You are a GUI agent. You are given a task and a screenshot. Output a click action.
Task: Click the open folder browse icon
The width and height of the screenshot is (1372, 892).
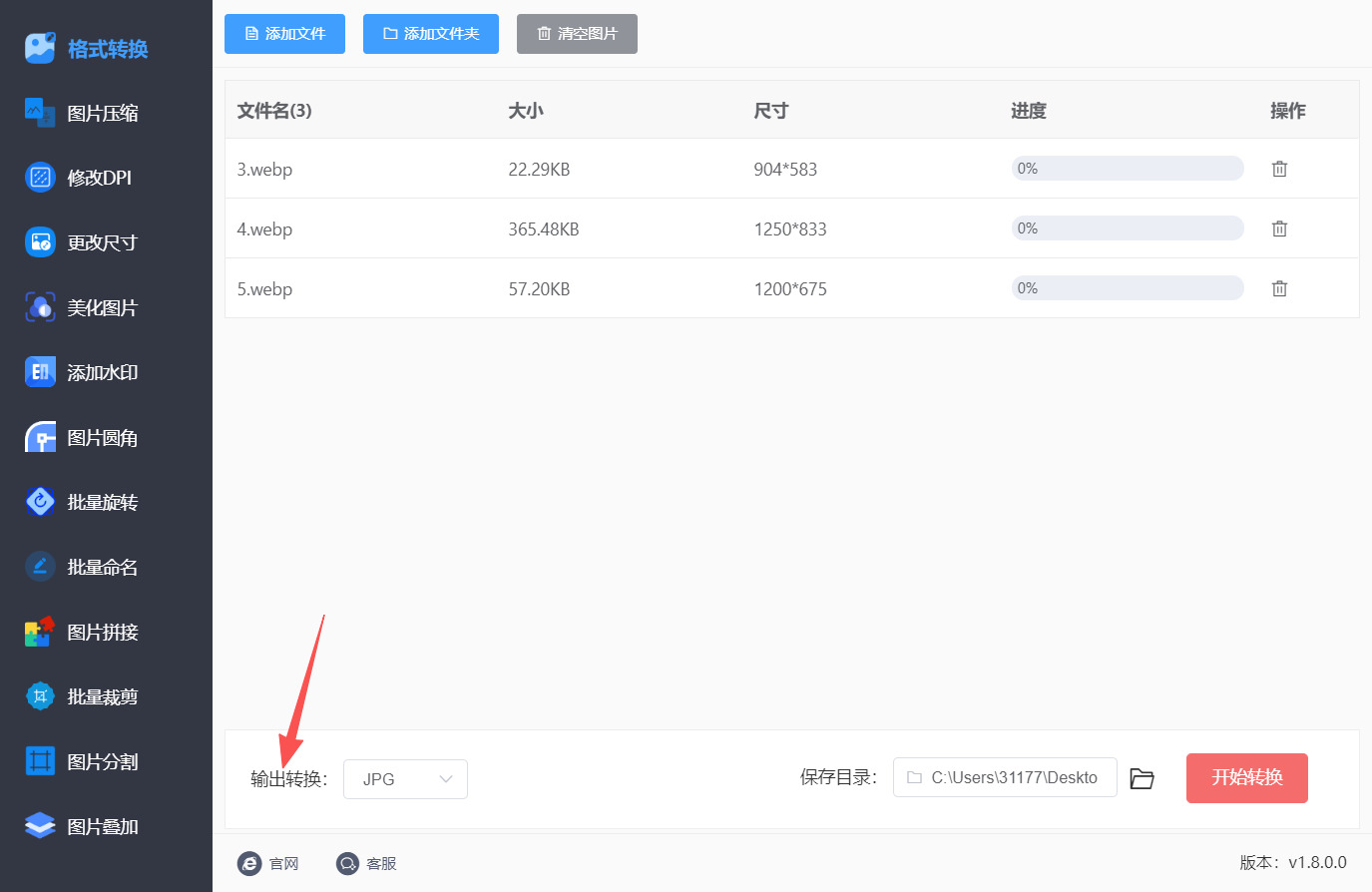click(x=1143, y=778)
